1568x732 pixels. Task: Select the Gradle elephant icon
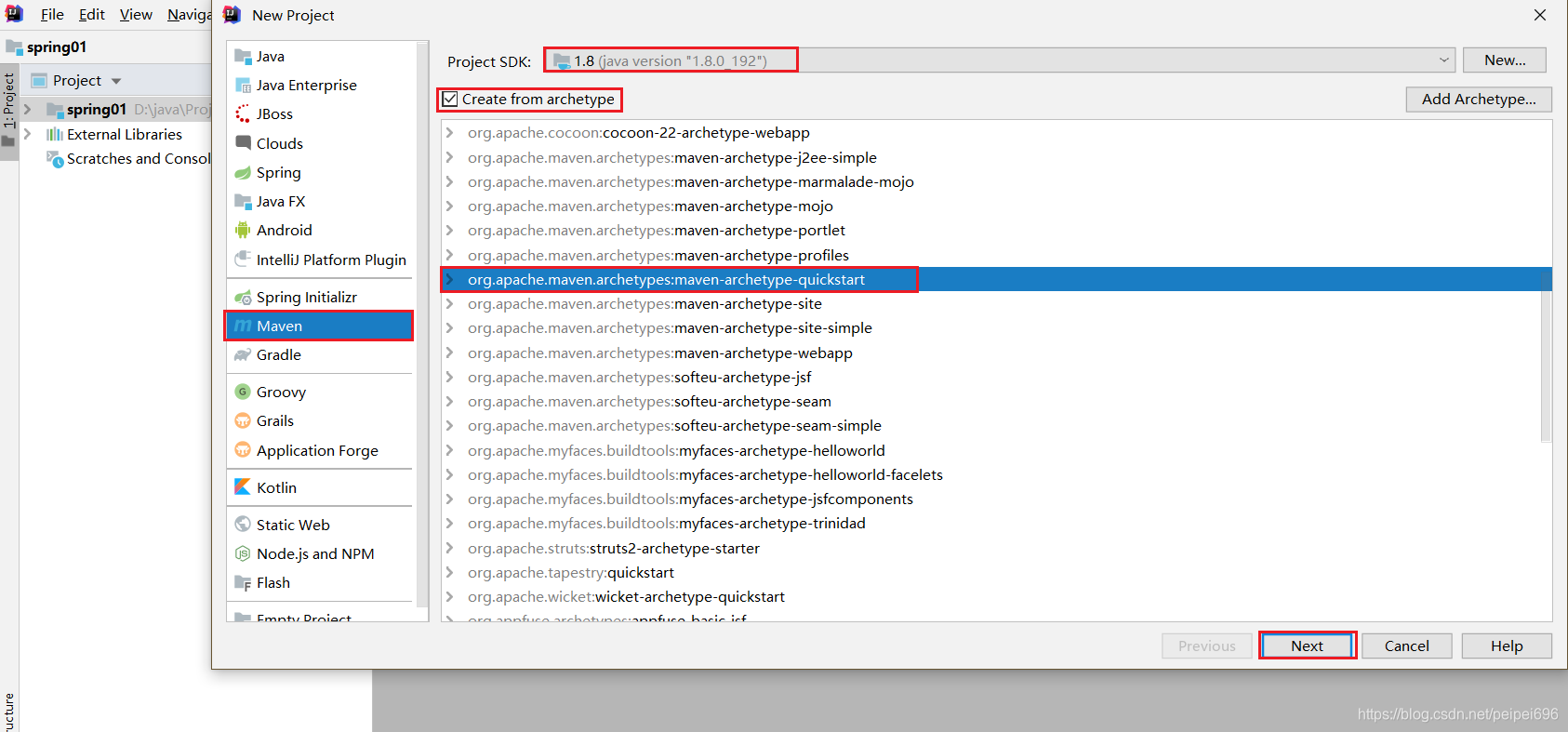[243, 354]
